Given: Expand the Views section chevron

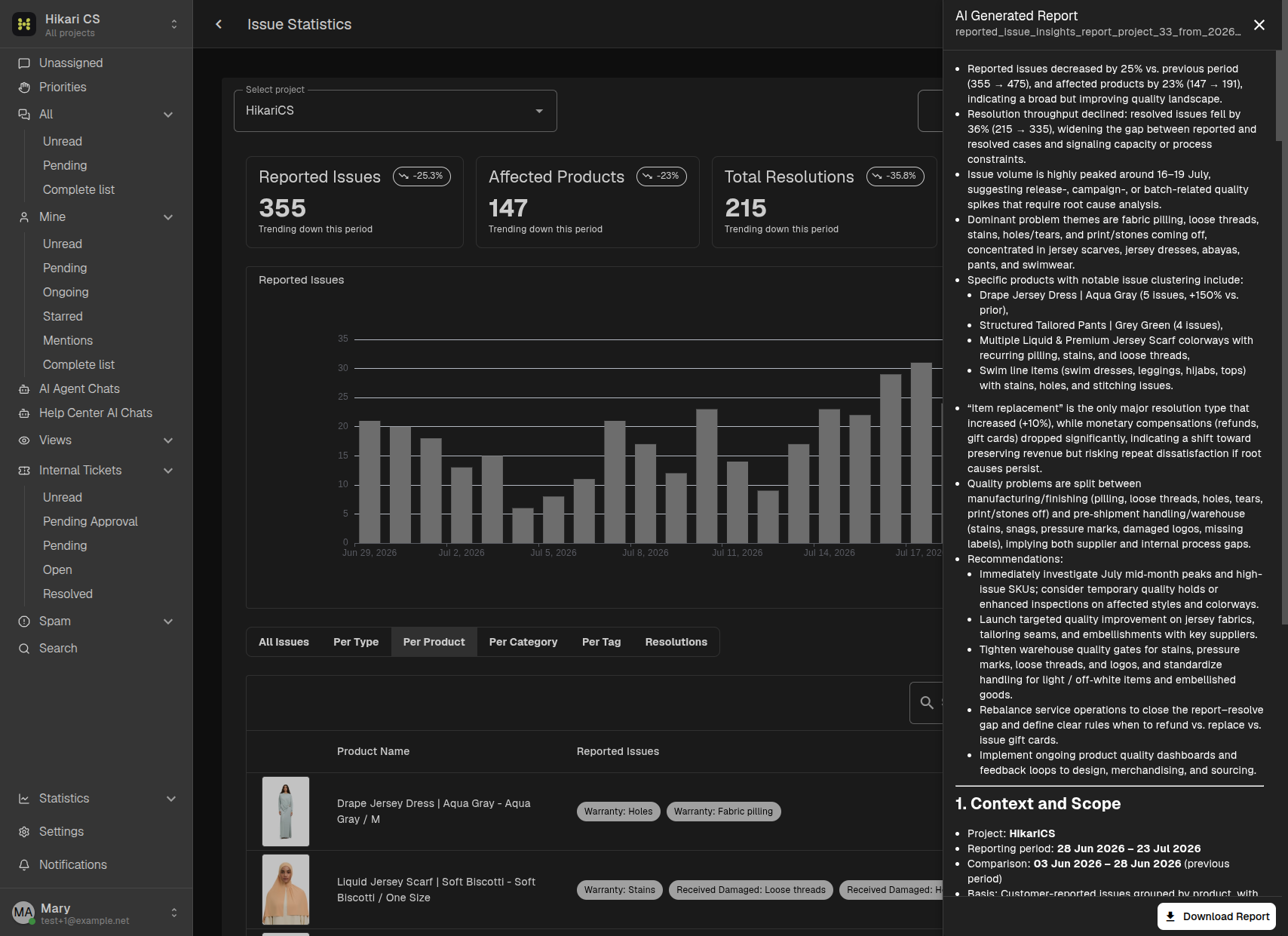Looking at the screenshot, I should click(168, 440).
